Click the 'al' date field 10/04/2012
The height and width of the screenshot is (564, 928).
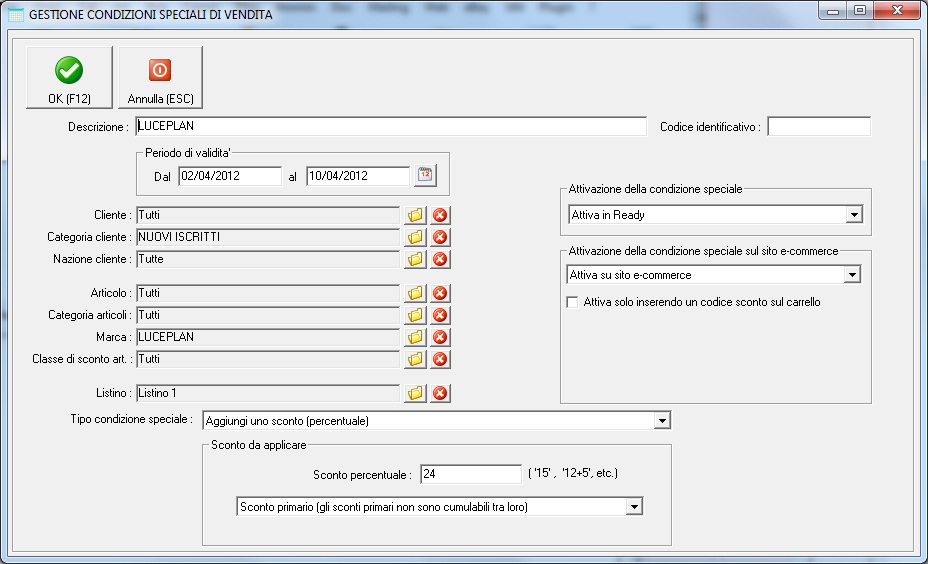358,176
